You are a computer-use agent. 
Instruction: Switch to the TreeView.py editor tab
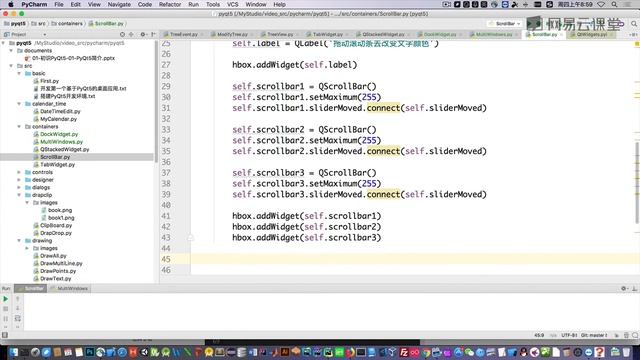tap(280, 34)
